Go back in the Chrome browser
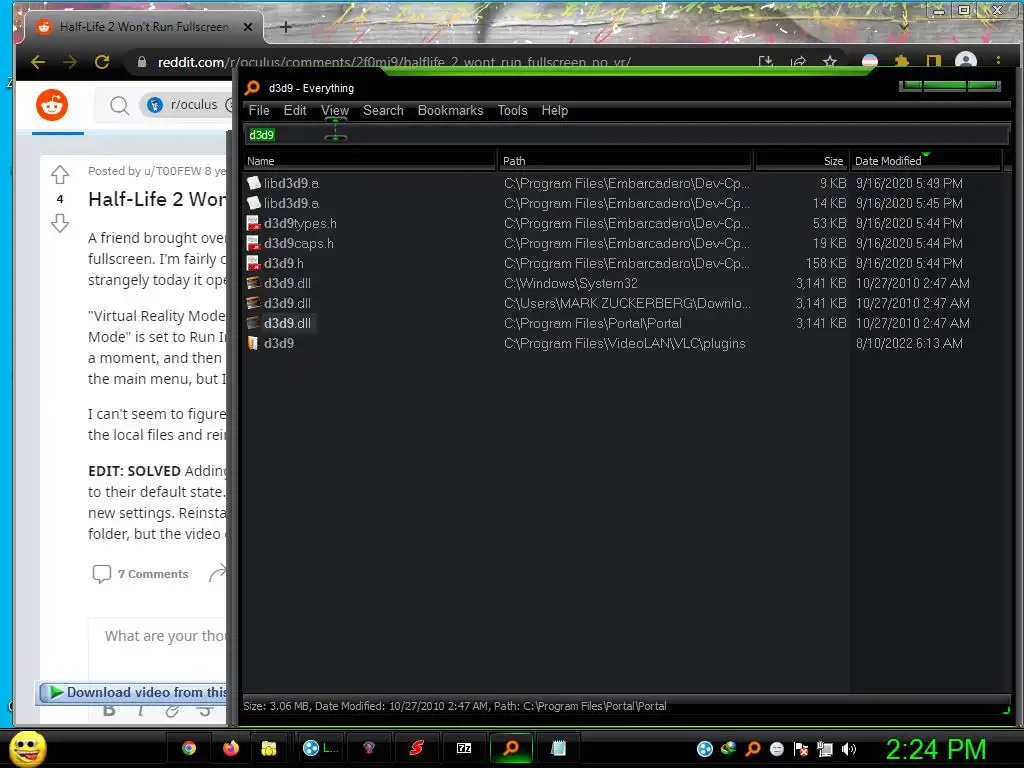Image resolution: width=1024 pixels, height=768 pixels. (38, 62)
